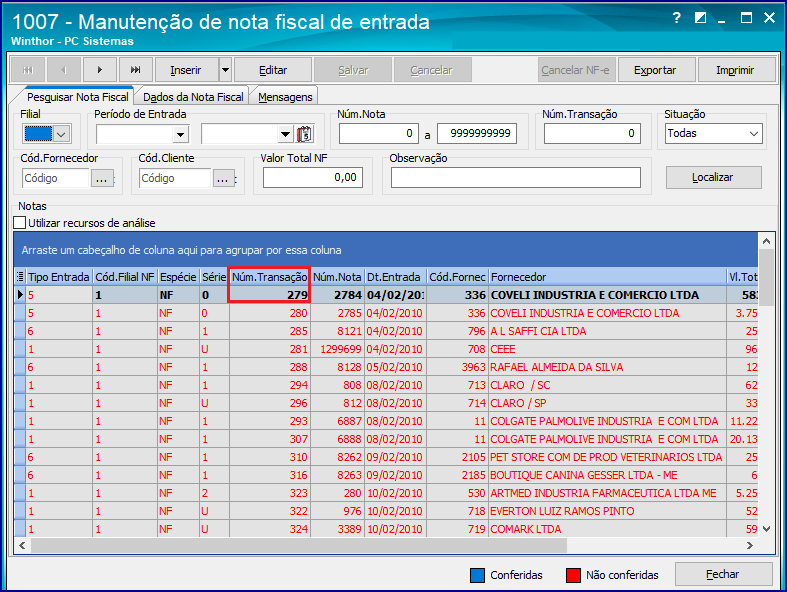Click the vertical scrollbar down arrow
Image resolution: width=787 pixels, height=592 pixels.
pos(766,529)
